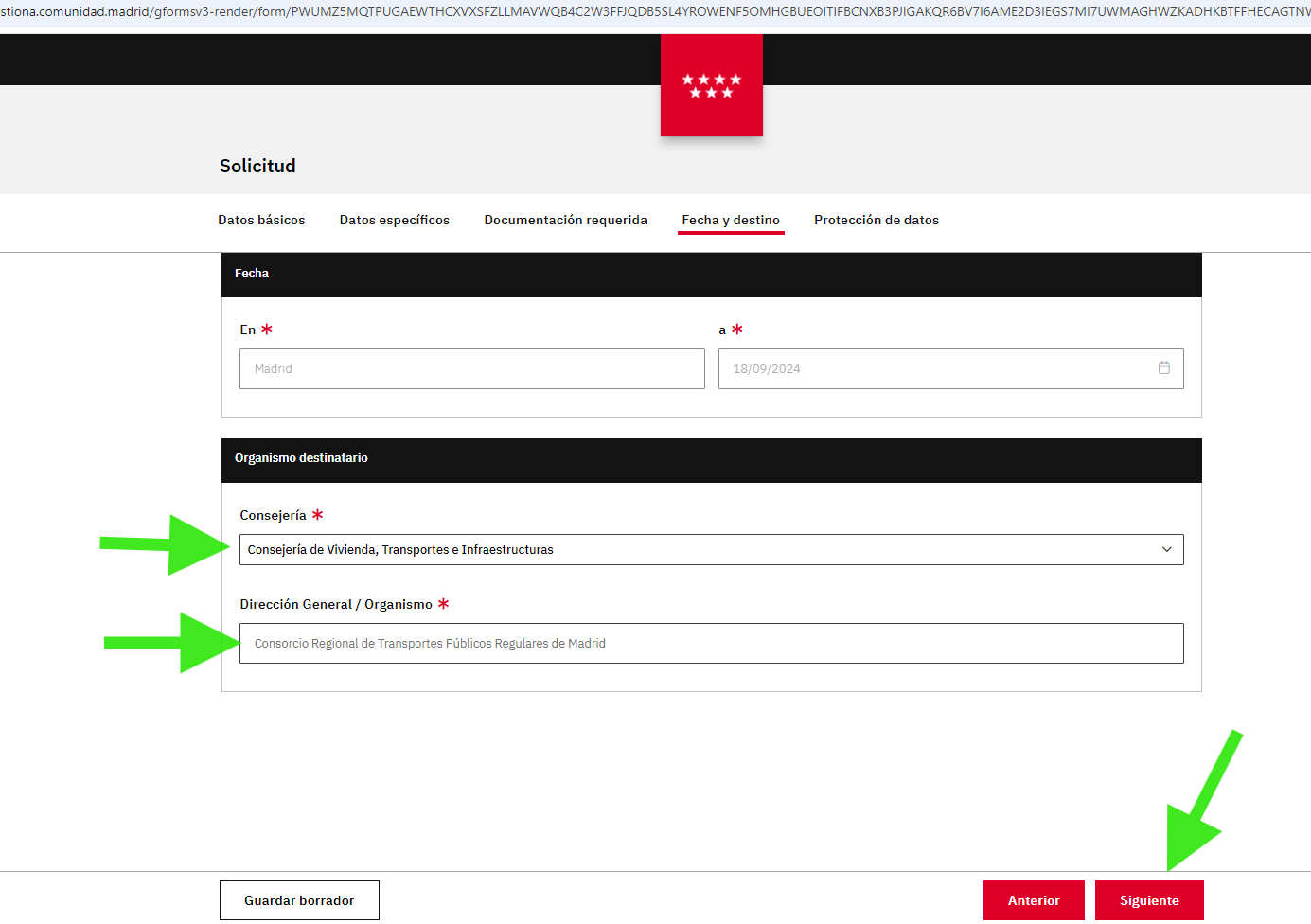Click the Dirección General / Organismo text field
The height and width of the screenshot is (924, 1311).
coord(710,644)
